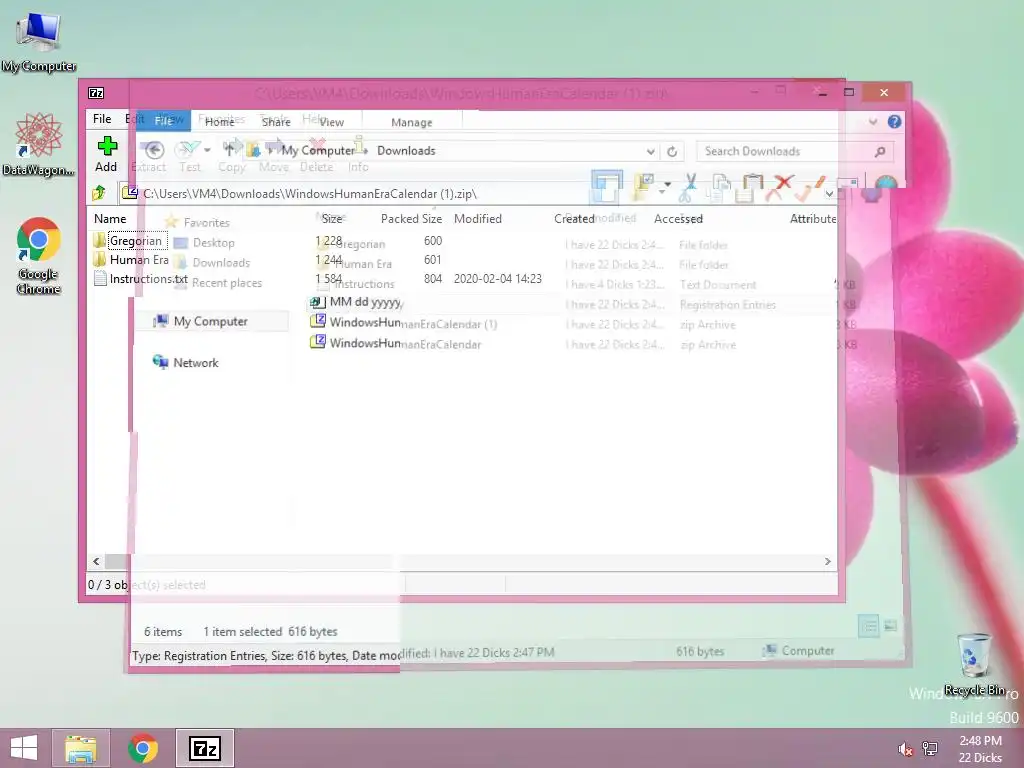Click the network tray icon
The width and height of the screenshot is (1024, 768).
pyautogui.click(x=930, y=749)
